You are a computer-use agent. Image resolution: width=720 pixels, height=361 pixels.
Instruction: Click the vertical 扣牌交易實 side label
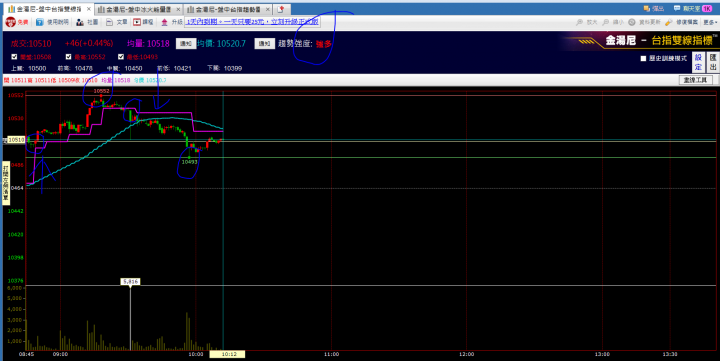coord(6,182)
